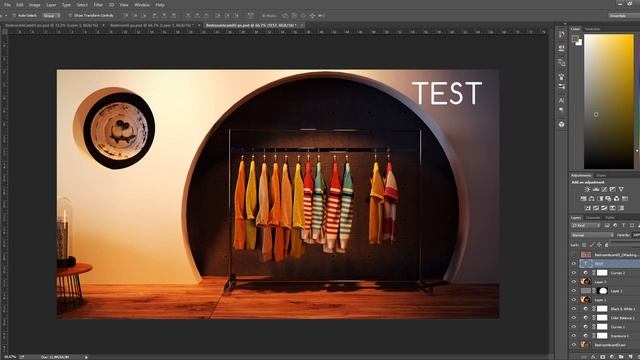The height and width of the screenshot is (360, 640).
Task: Select the Layer 1 layer row
Action: click(x=605, y=300)
